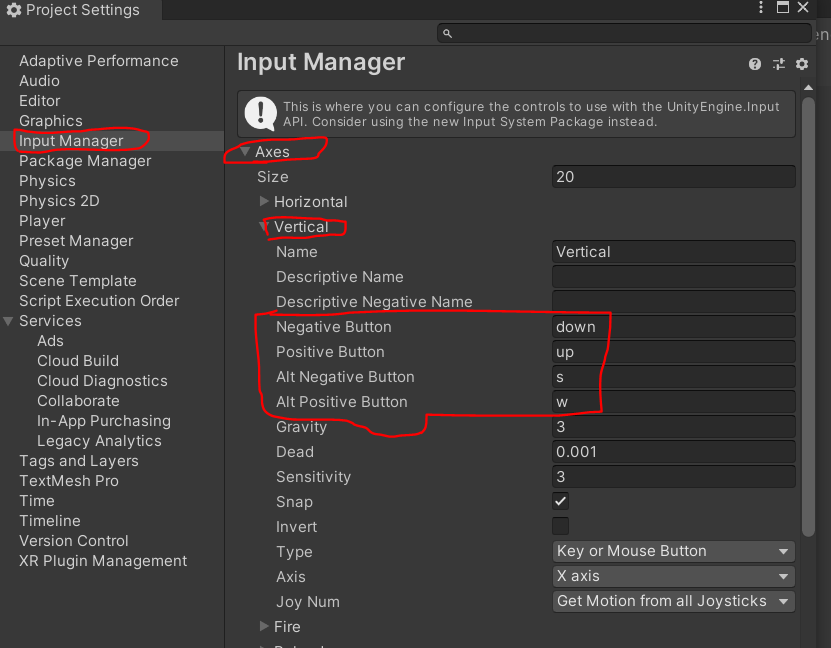831x648 pixels.
Task: Go to Quality settings
Action: tap(44, 261)
